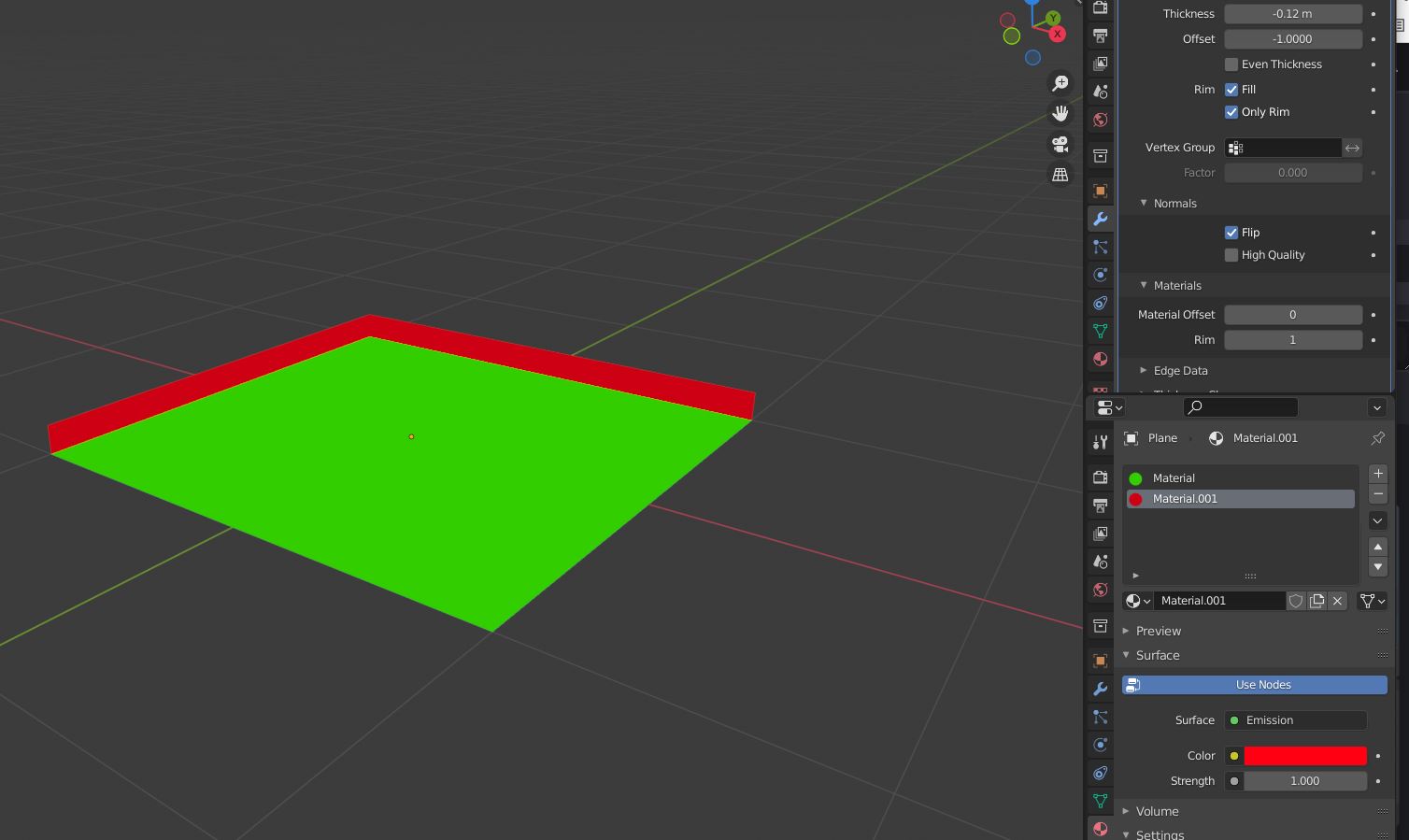Select the green Material slot
The image size is (1409, 840).
pos(1241,478)
